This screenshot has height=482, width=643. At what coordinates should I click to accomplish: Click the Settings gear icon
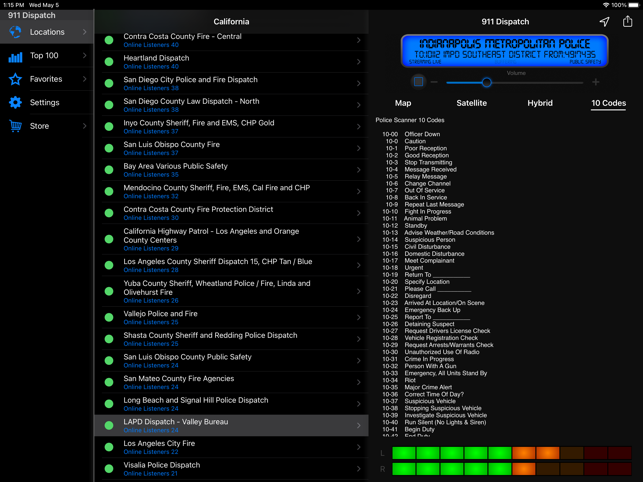click(x=15, y=103)
